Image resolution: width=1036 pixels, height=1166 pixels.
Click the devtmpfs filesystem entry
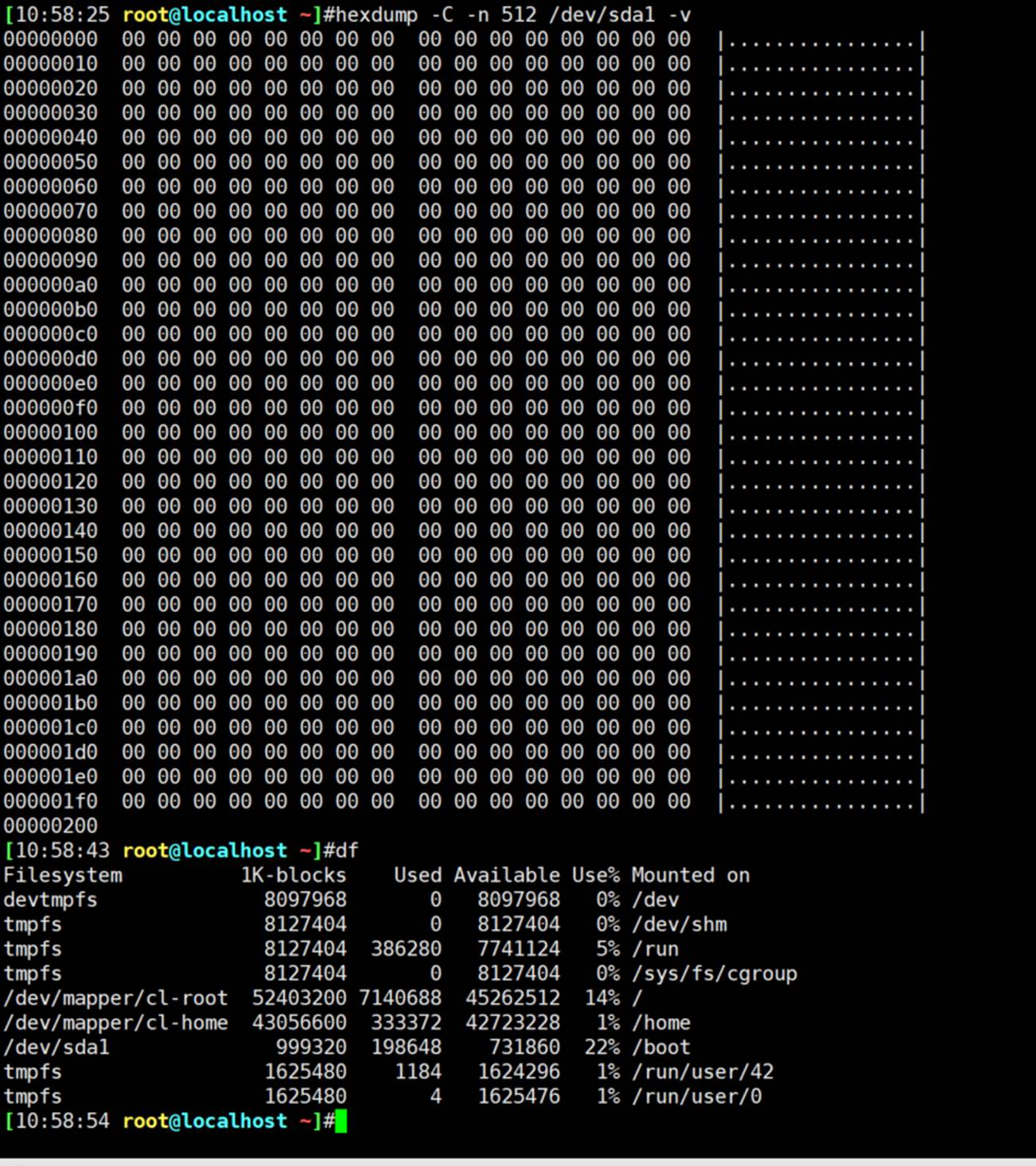pyautogui.click(x=50, y=900)
